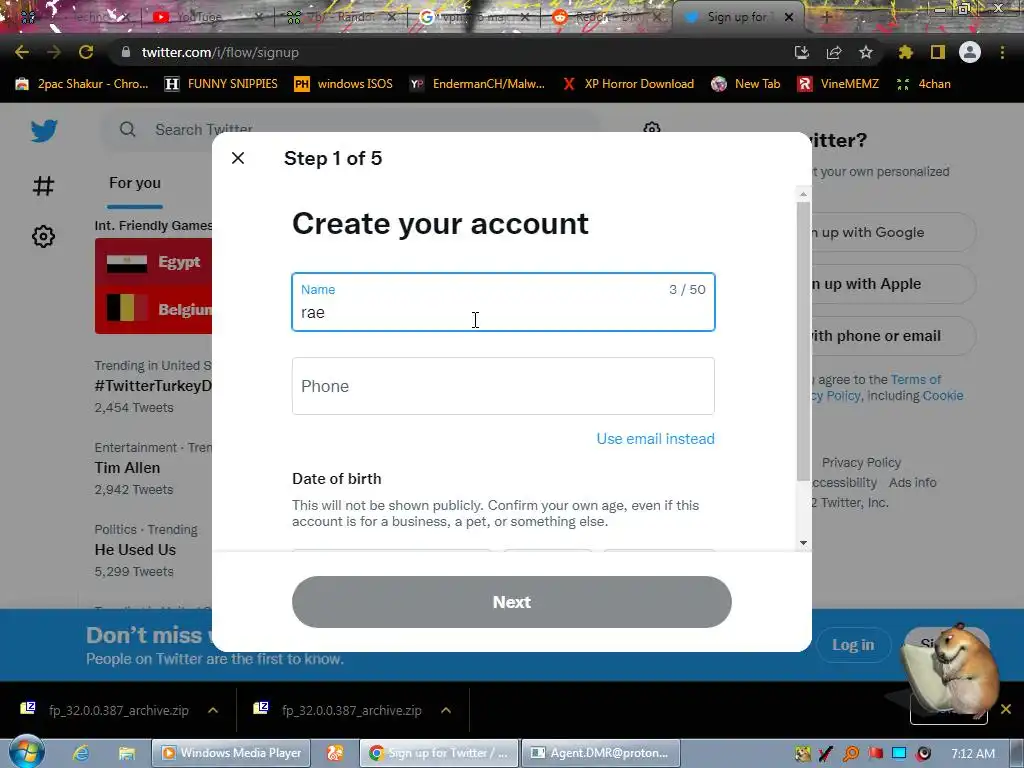The width and height of the screenshot is (1024, 768).
Task: Select the For you tab
Action: 135,183
